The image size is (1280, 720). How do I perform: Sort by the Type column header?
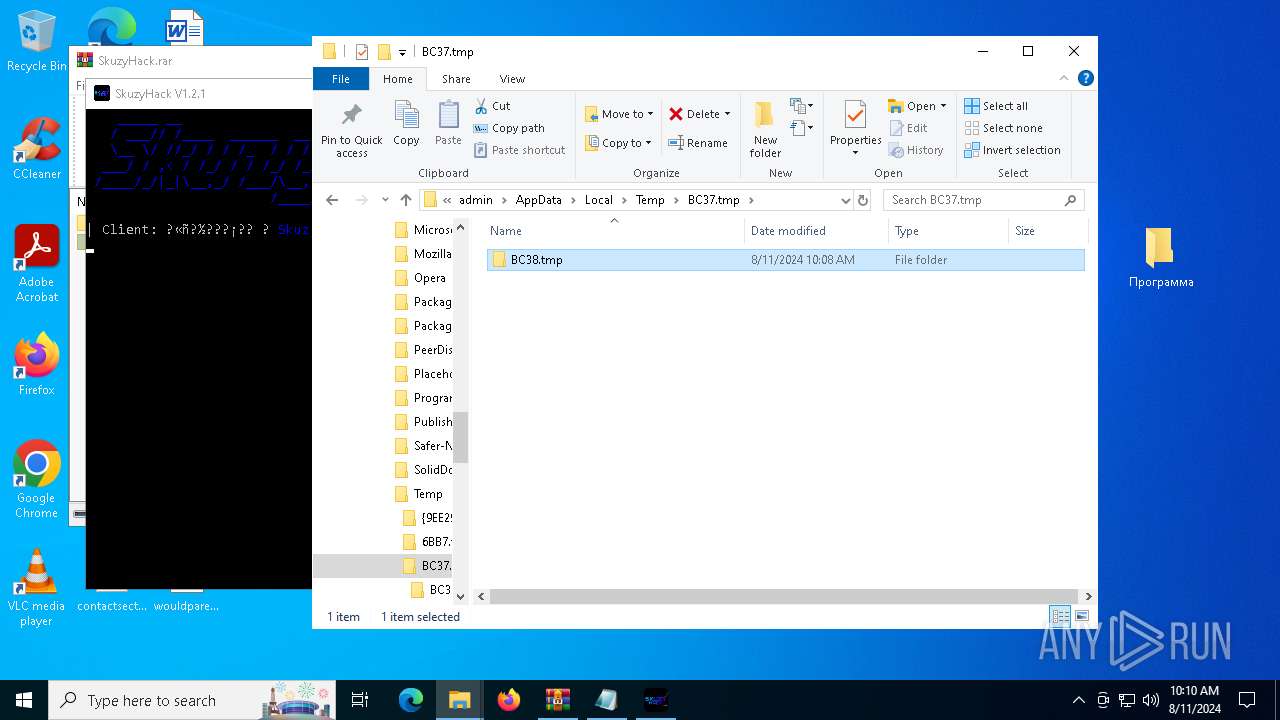click(949, 231)
